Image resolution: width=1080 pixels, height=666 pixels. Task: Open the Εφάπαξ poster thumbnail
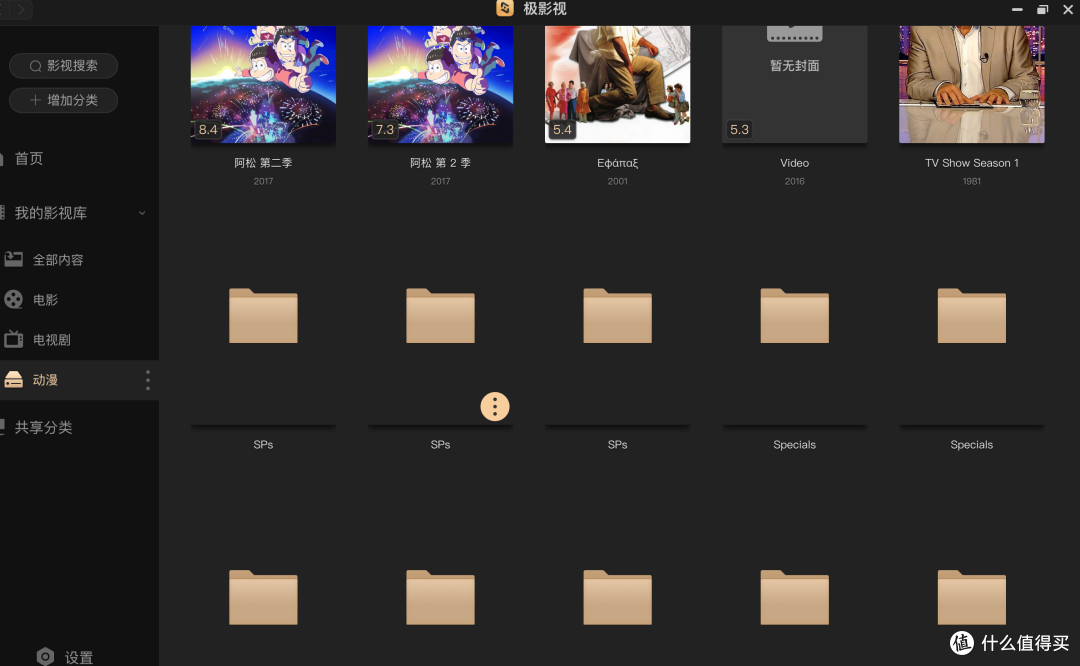(x=617, y=84)
